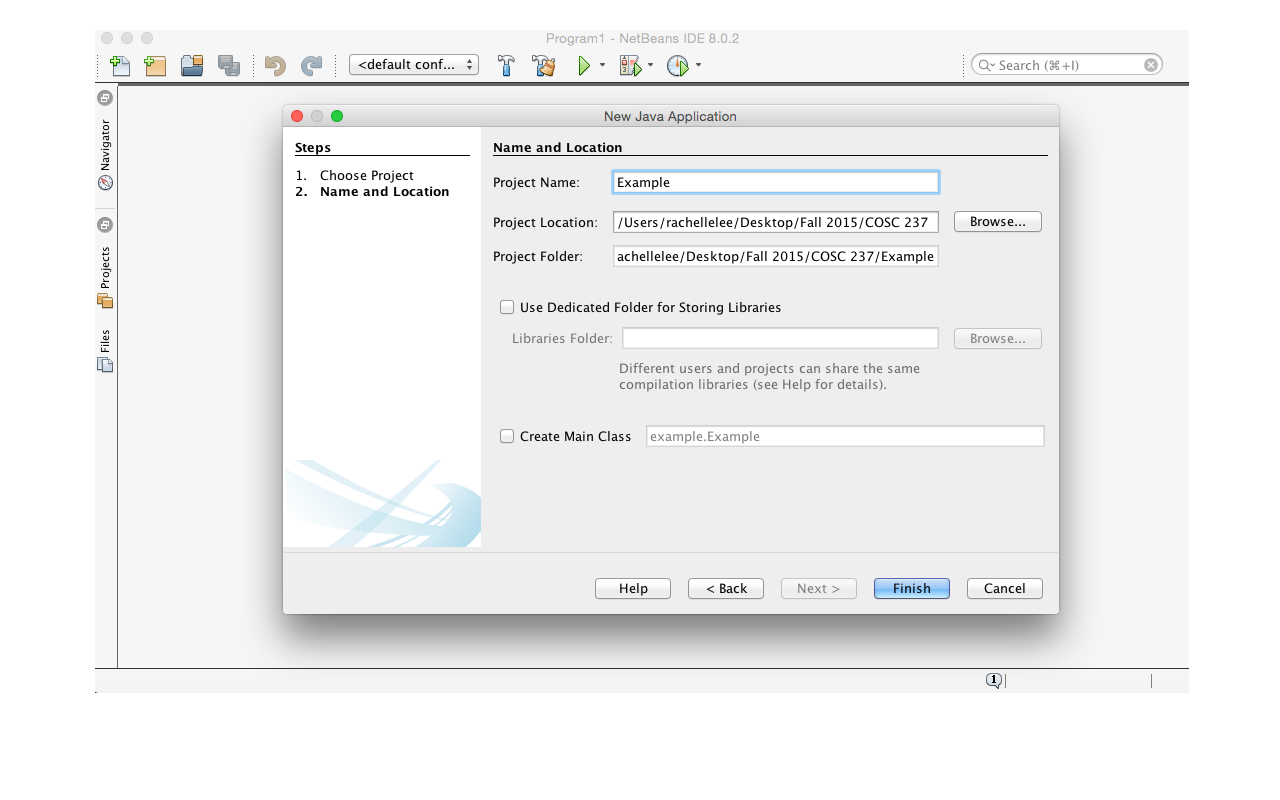Click inside the Project Name field
This screenshot has width=1280, height=800.
[x=775, y=182]
